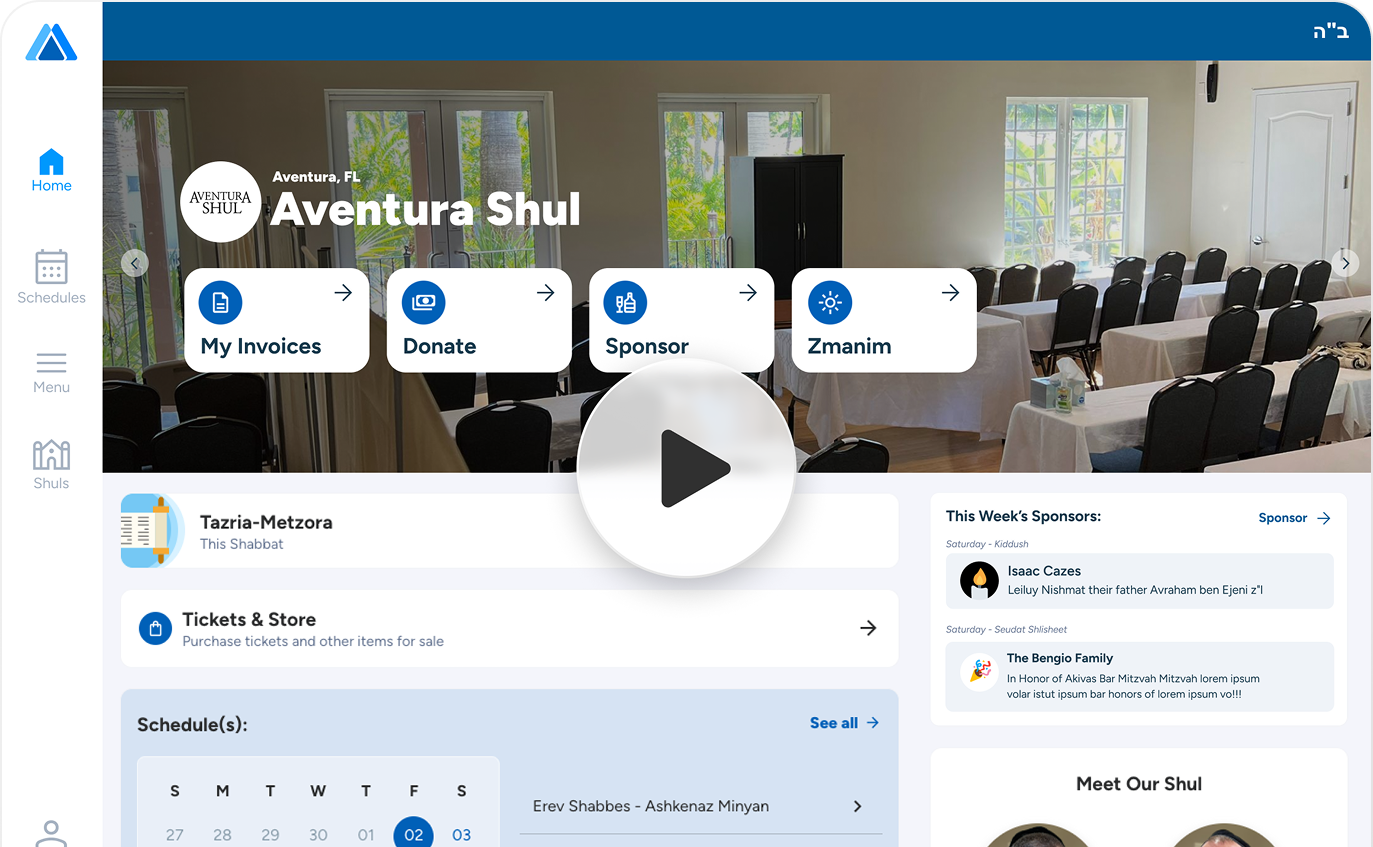Show previous banner image
The height and width of the screenshot is (847, 1373).
(x=135, y=263)
